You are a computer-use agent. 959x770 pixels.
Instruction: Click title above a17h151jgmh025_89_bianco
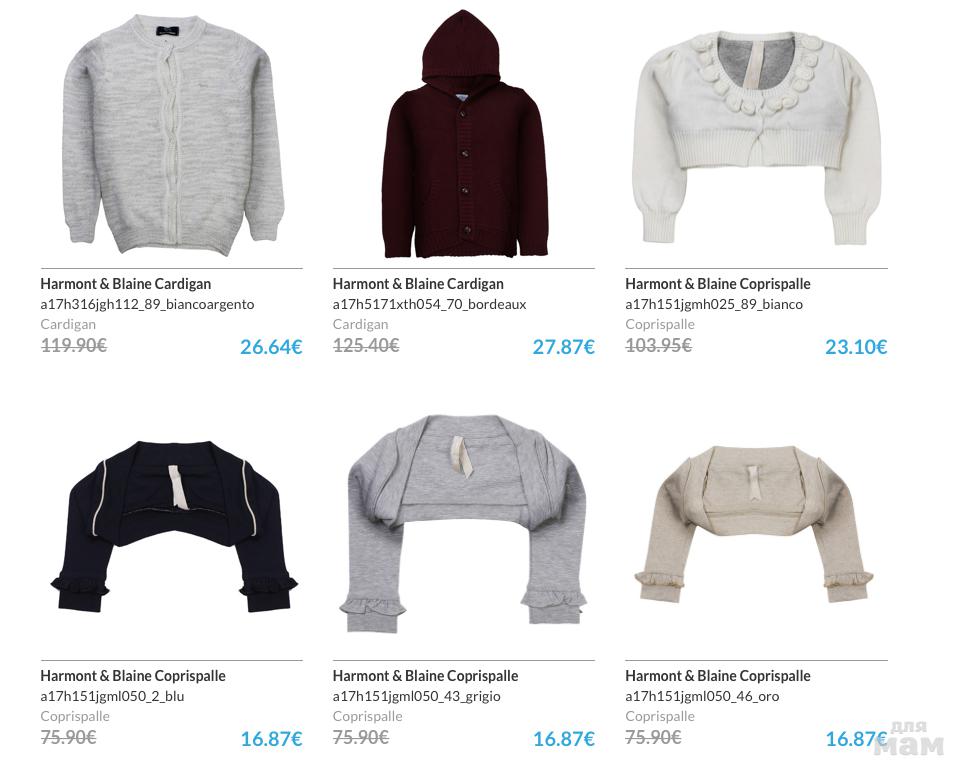717,284
